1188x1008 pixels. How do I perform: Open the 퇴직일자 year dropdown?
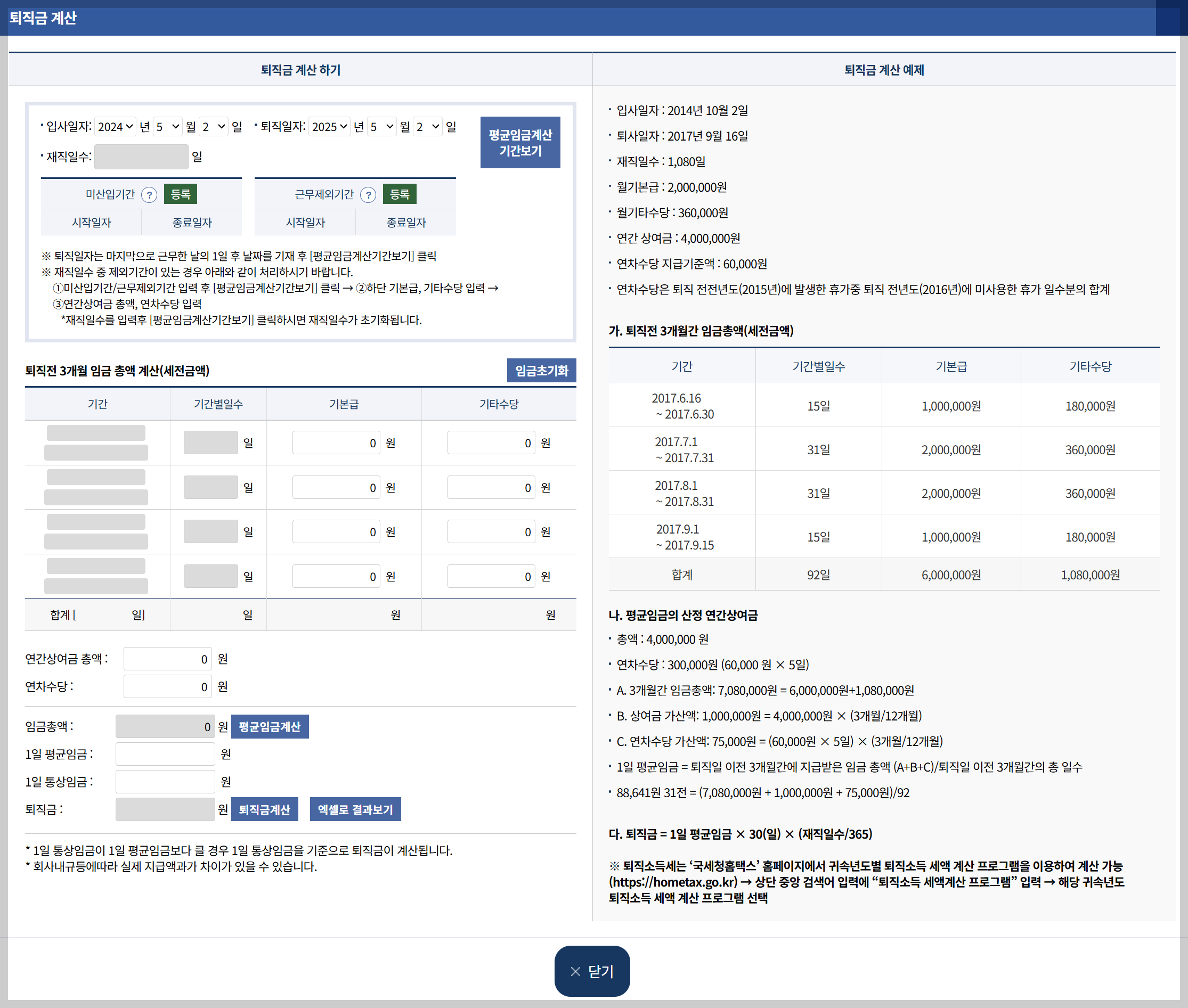(x=329, y=126)
